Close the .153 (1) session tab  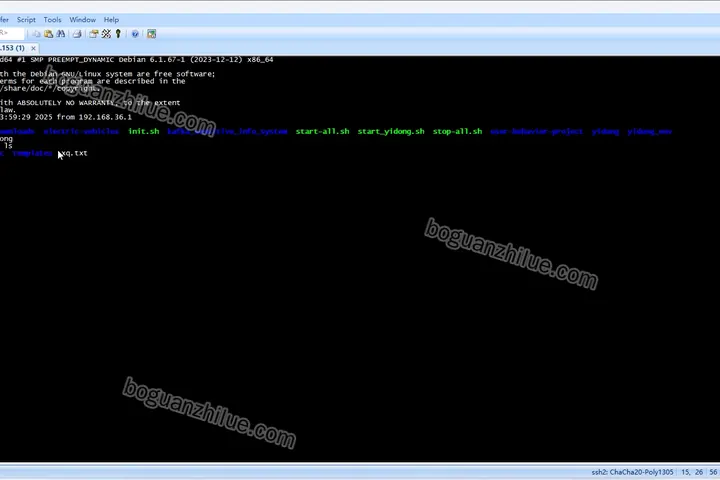pyautogui.click(x=34, y=48)
